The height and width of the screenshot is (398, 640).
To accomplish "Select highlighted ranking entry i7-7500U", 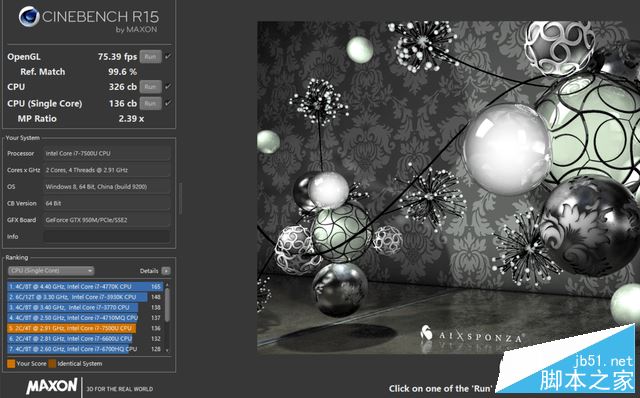I will pos(85,328).
